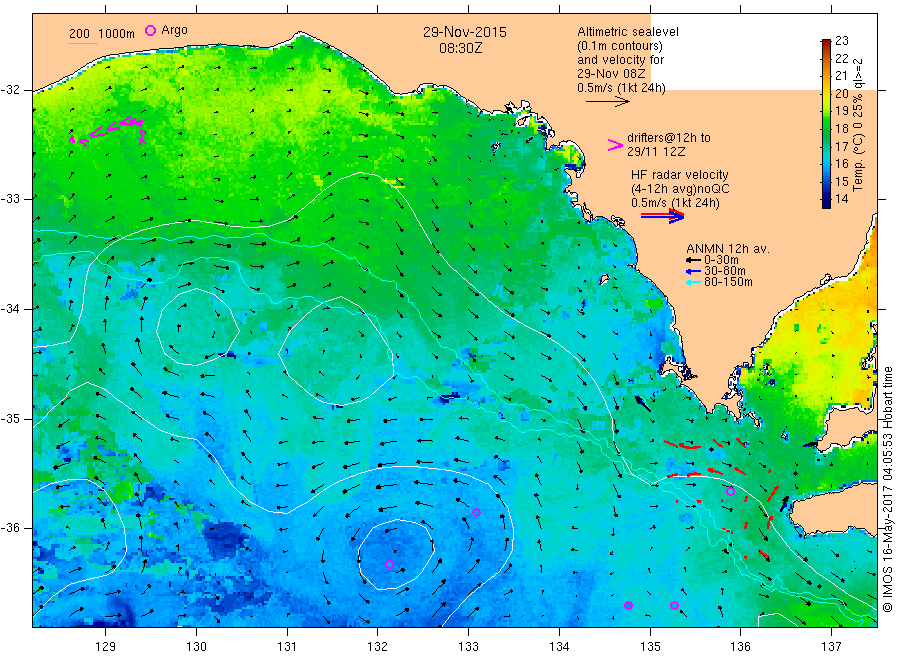The width and height of the screenshot is (900, 660).
Task: Click the '0-30m' depth label
Action: (721, 260)
